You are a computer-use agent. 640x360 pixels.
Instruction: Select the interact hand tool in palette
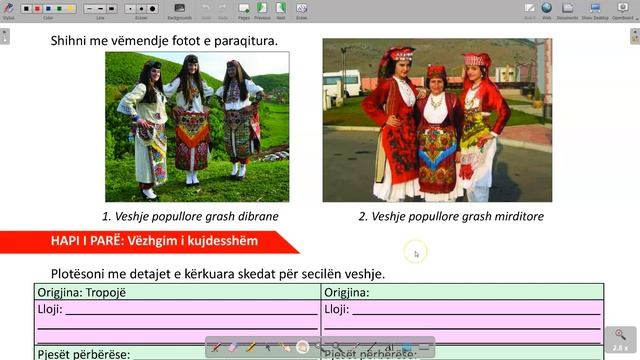pos(285,347)
